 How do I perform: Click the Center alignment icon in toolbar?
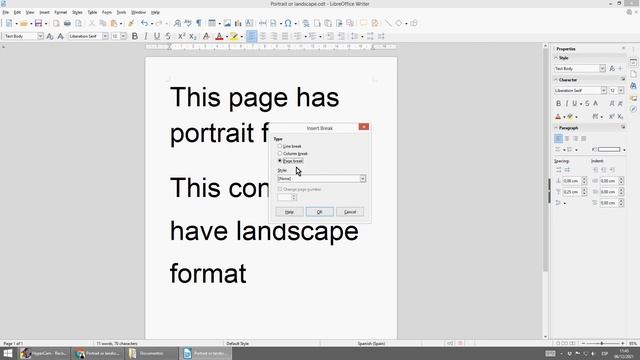point(263,36)
